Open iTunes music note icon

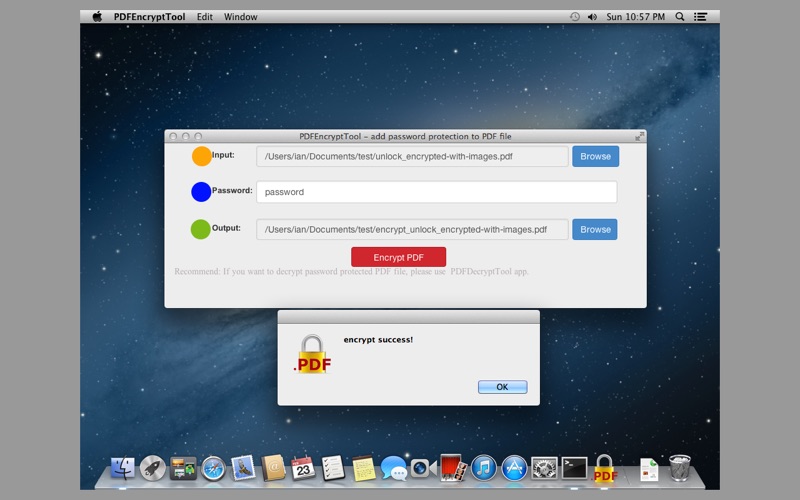pos(484,468)
